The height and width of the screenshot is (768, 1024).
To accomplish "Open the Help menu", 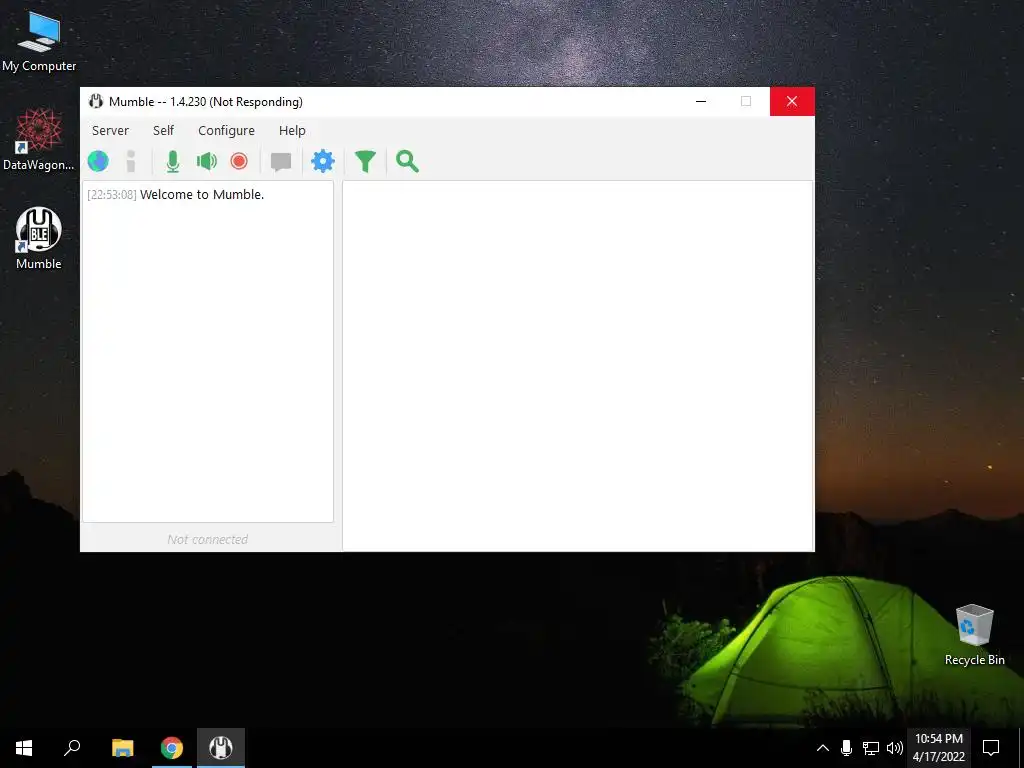I will (292, 131).
